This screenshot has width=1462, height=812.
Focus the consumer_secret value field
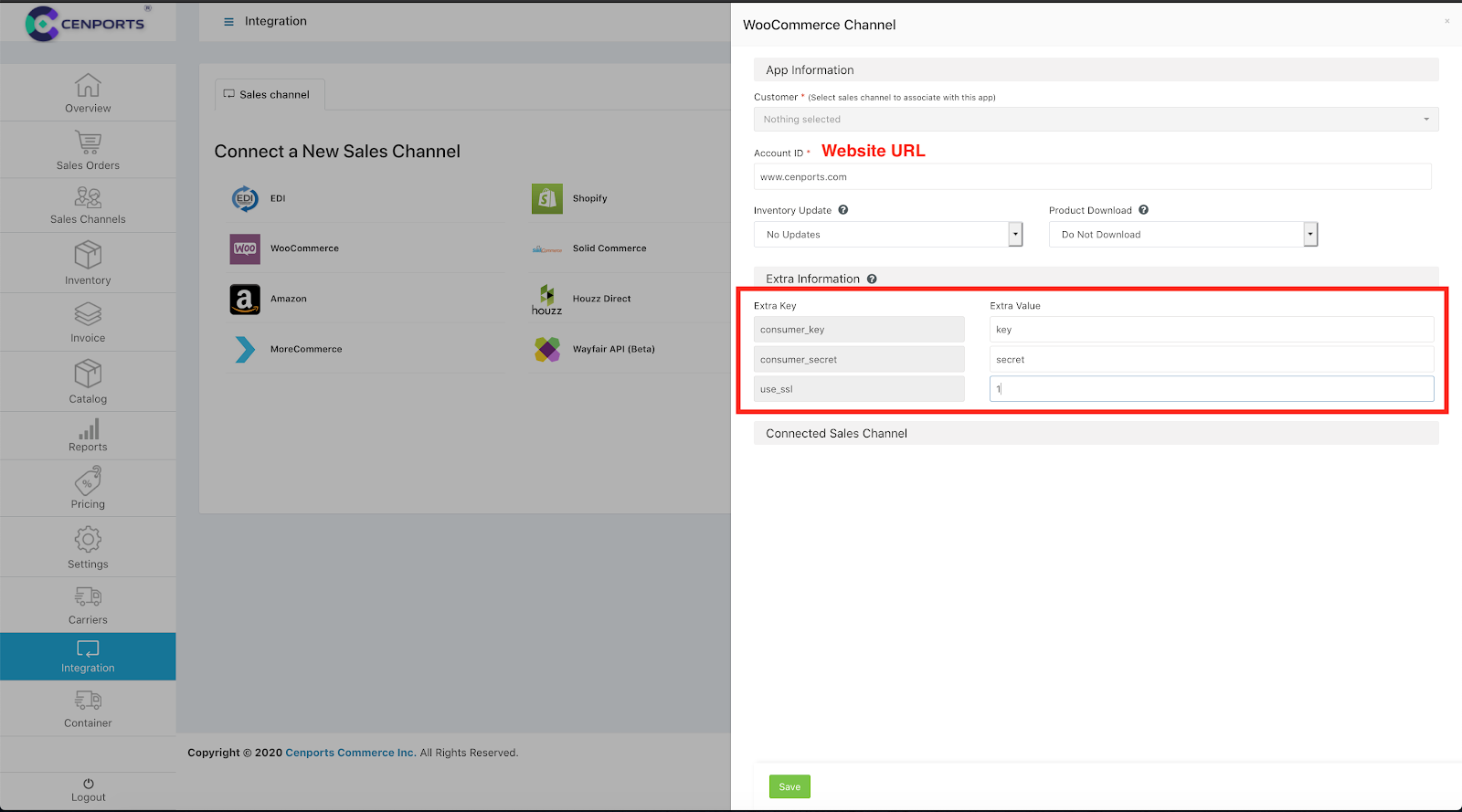click(x=1212, y=360)
